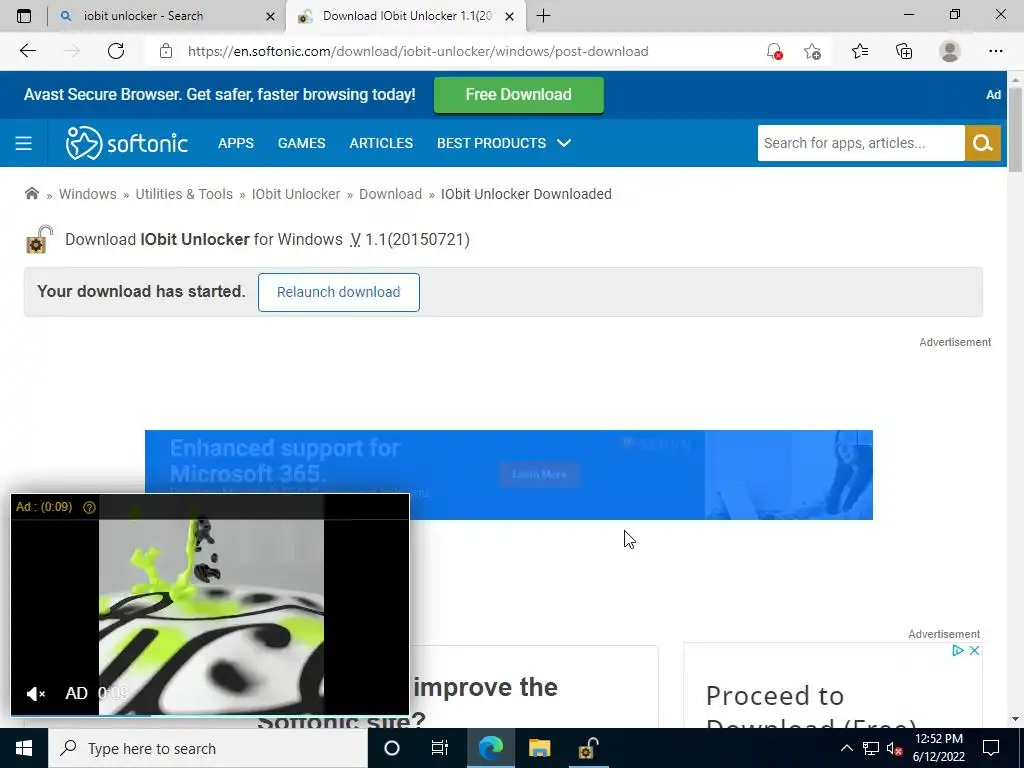1024x768 pixels.
Task: Open the taskbar clock and date
Action: click(x=938, y=748)
